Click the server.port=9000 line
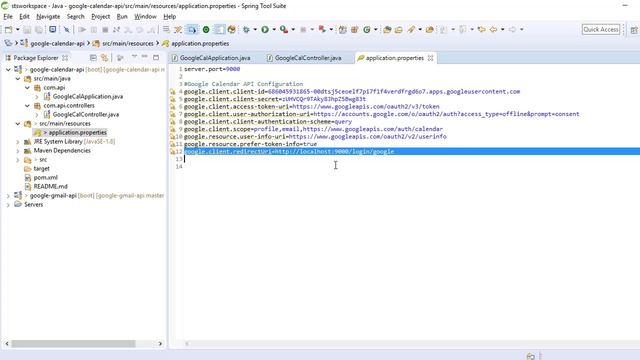The height and width of the screenshot is (360, 640). [212, 69]
